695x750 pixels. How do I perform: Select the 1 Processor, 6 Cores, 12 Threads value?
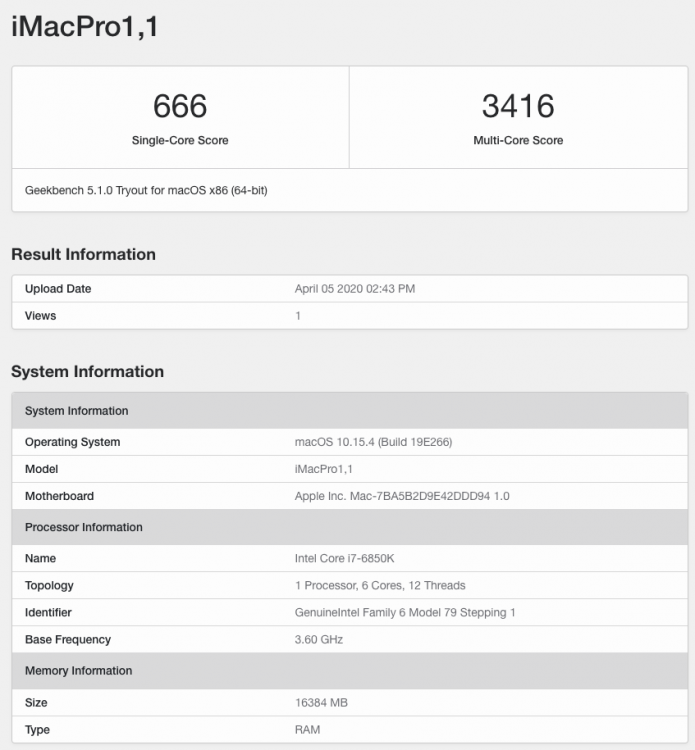click(x=380, y=585)
